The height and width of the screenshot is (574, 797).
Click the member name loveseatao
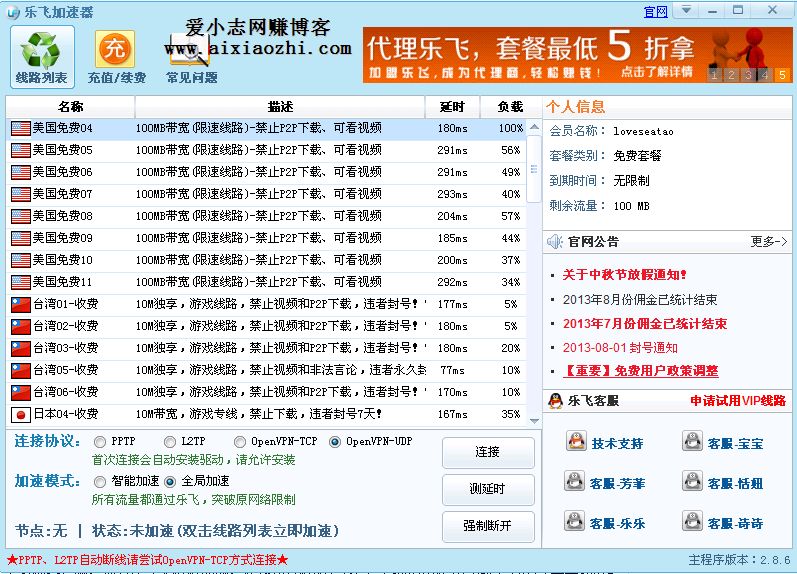click(643, 132)
